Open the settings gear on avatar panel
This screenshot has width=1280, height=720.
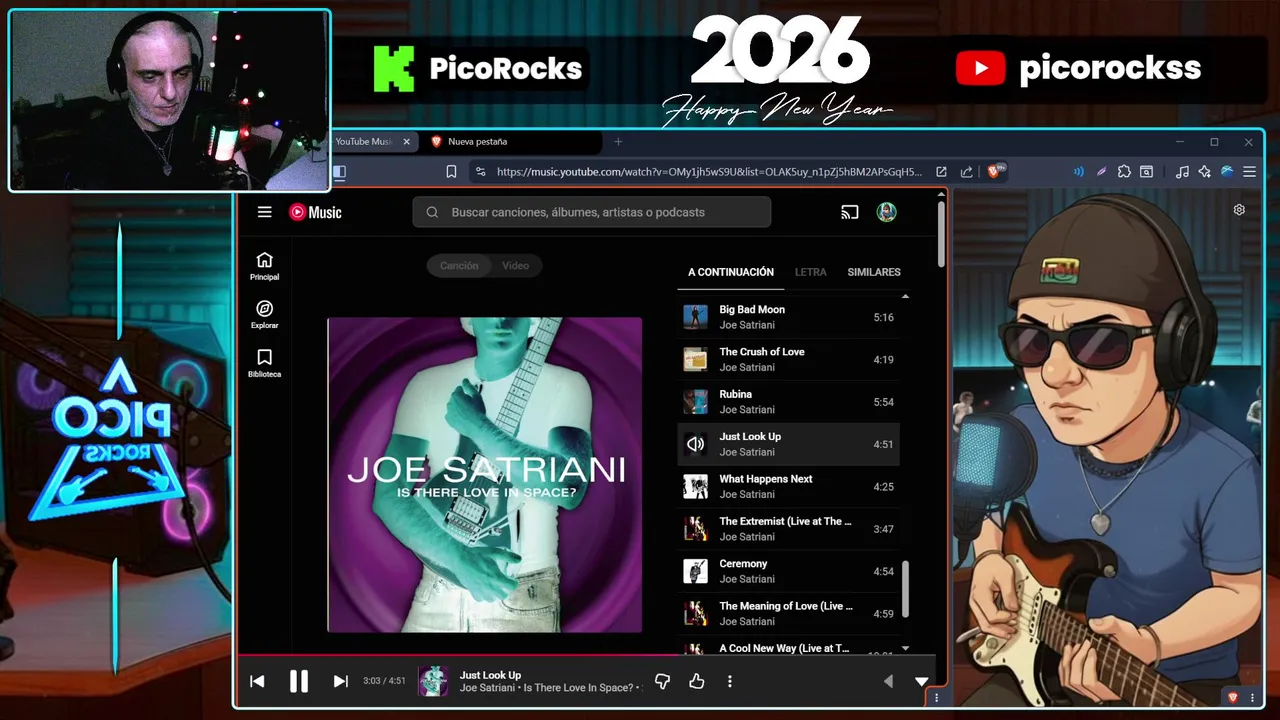(1239, 210)
